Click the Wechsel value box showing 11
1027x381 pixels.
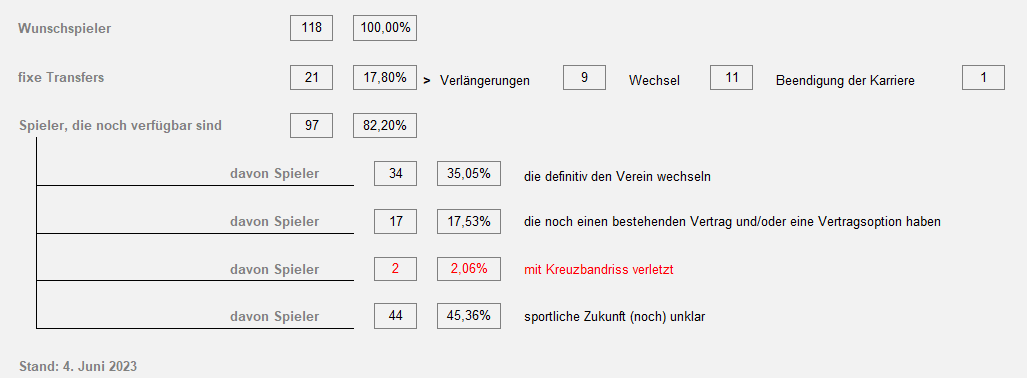[x=732, y=77]
